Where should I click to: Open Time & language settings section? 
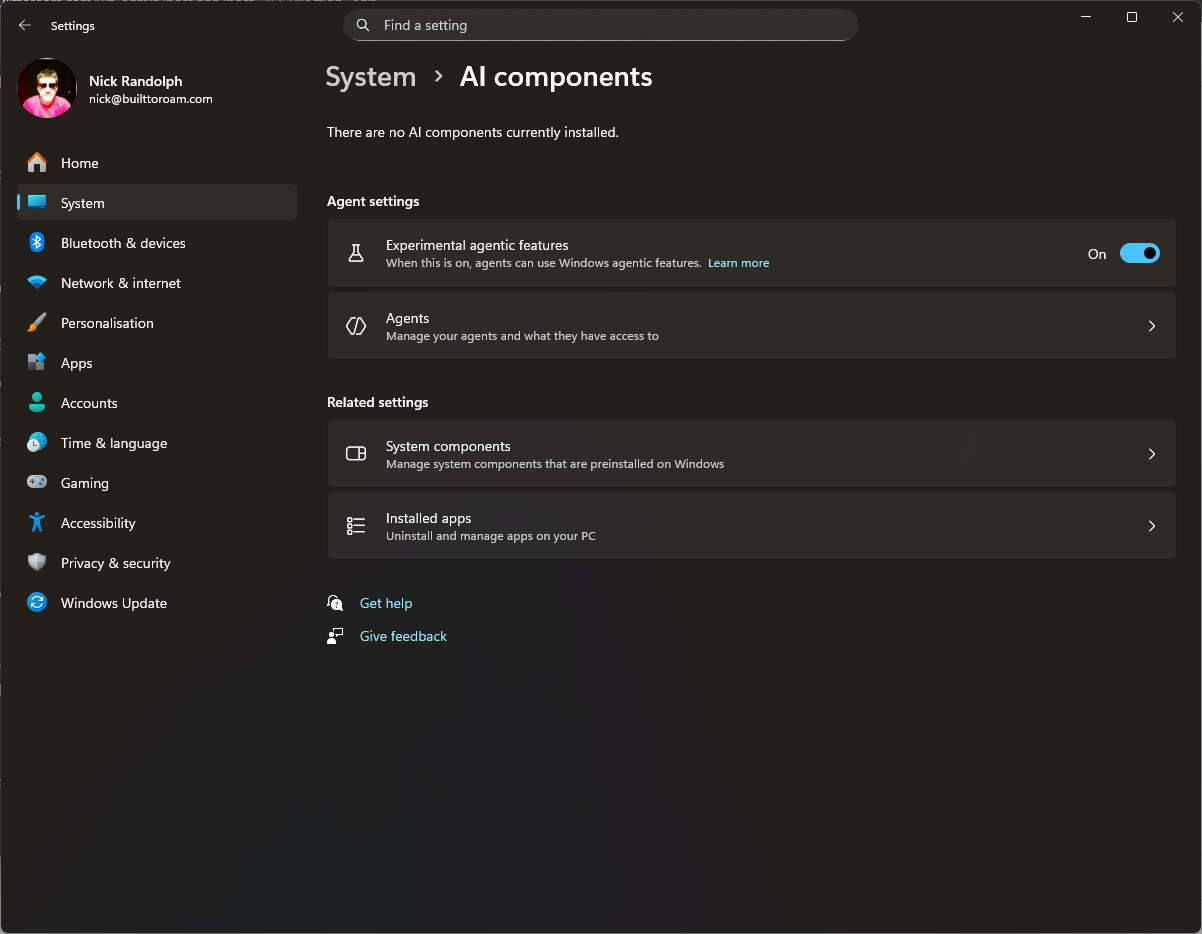(113, 443)
